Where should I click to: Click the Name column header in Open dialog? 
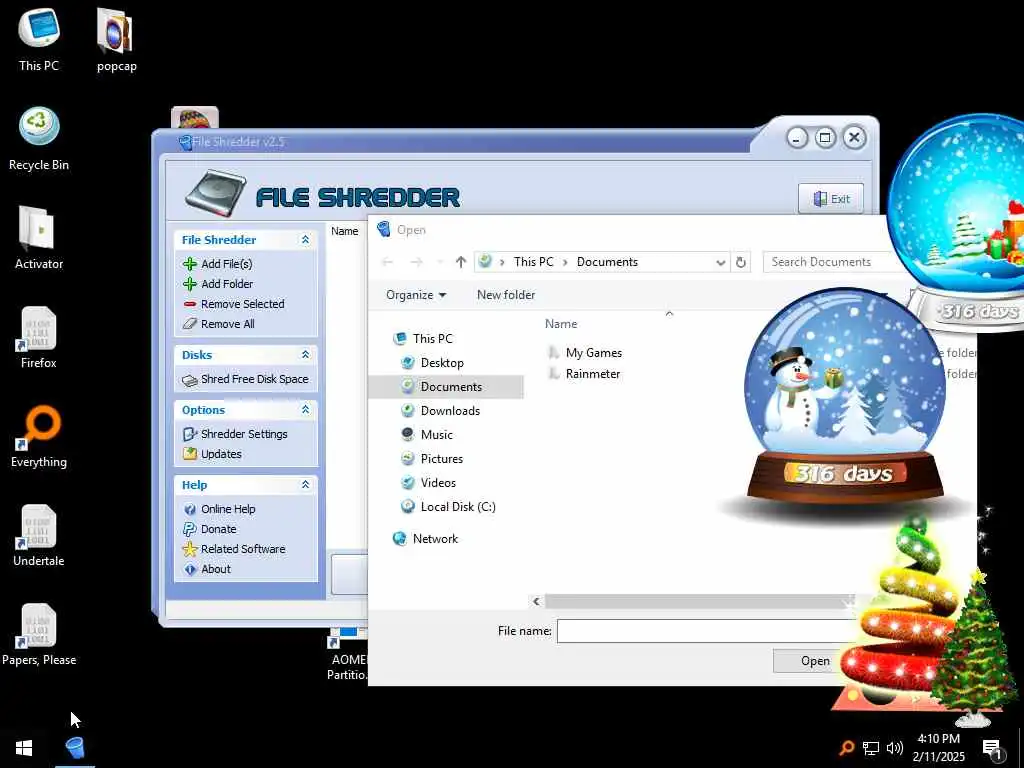pos(561,324)
